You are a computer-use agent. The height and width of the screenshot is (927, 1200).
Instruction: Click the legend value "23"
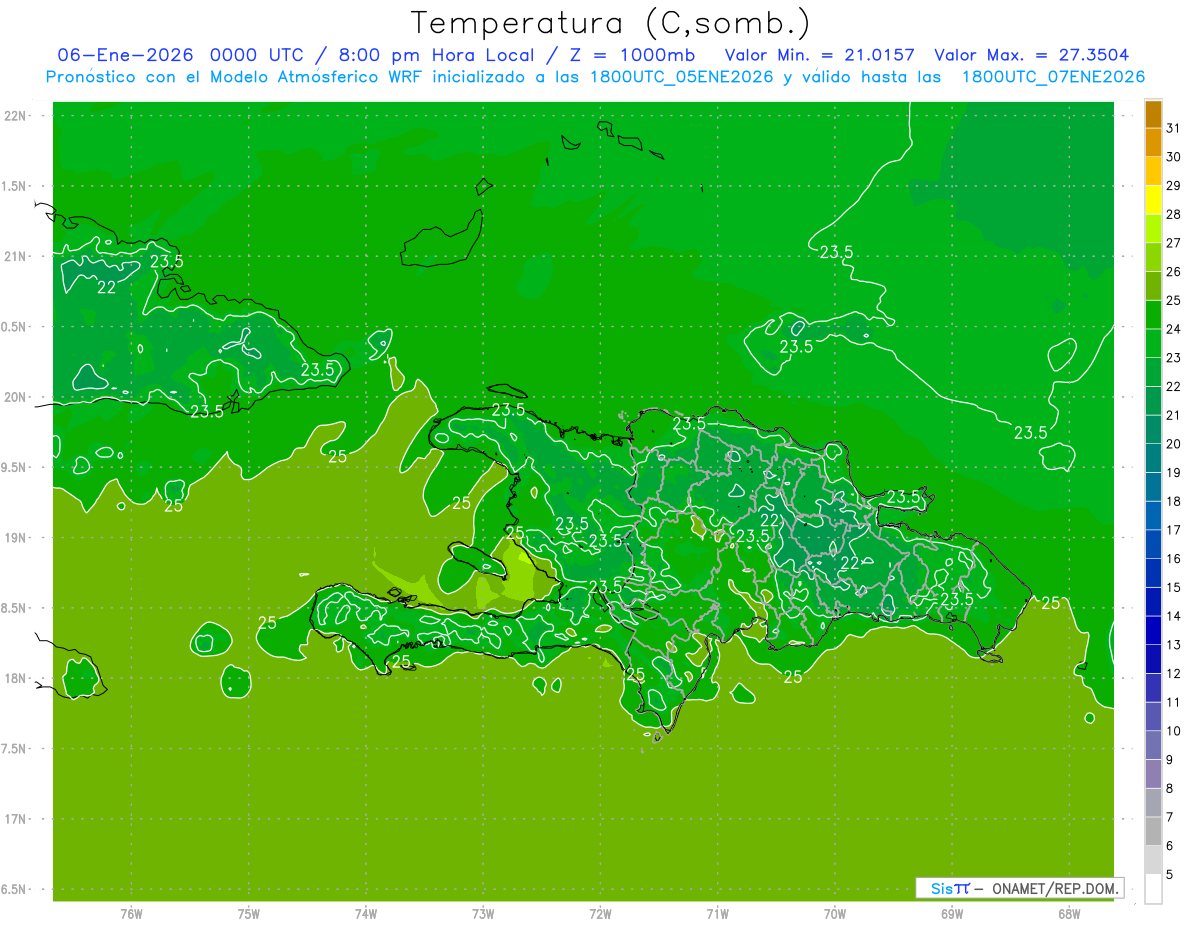(x=1174, y=358)
